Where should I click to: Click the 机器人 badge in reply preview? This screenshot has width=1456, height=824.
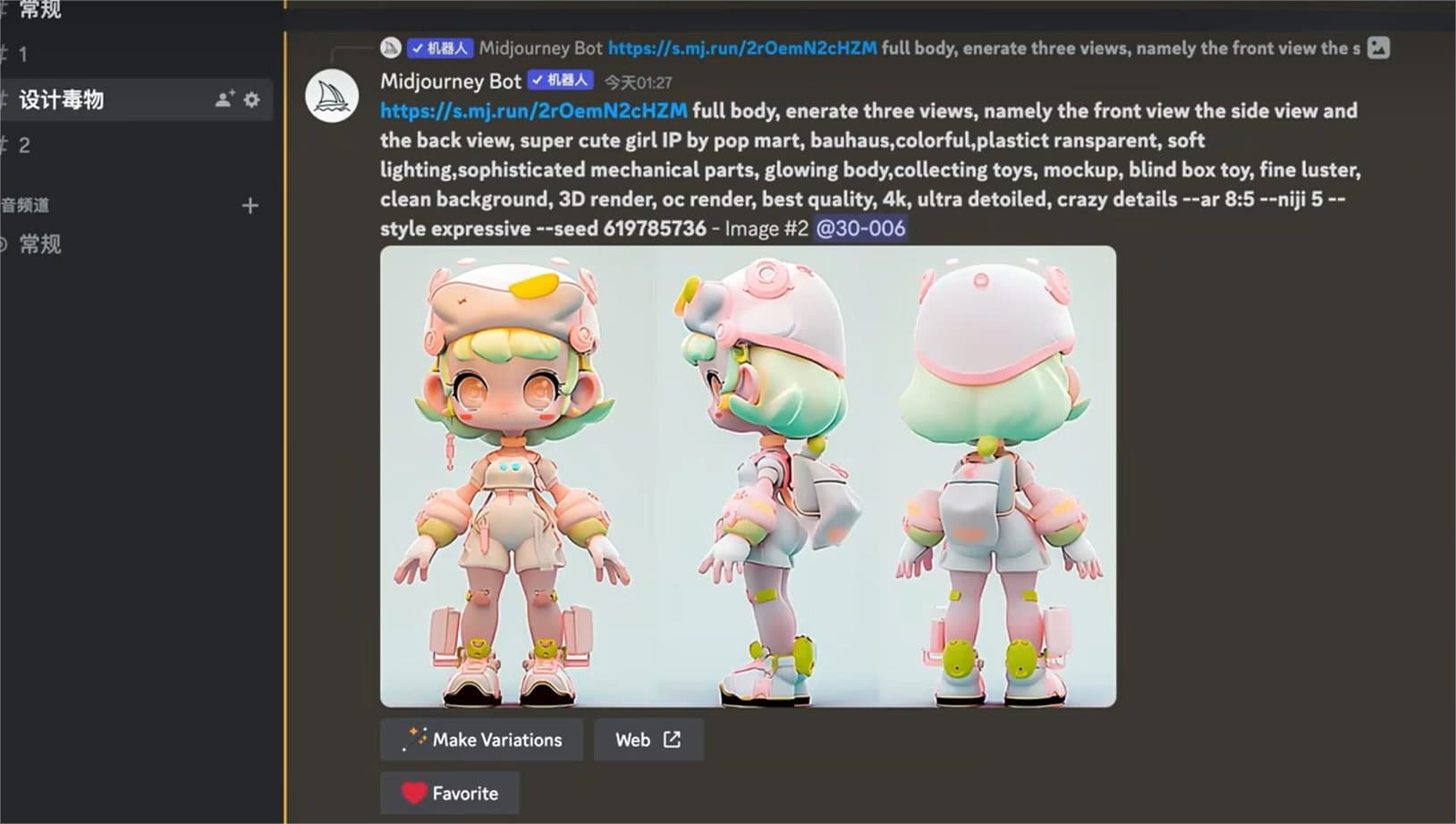tap(440, 48)
